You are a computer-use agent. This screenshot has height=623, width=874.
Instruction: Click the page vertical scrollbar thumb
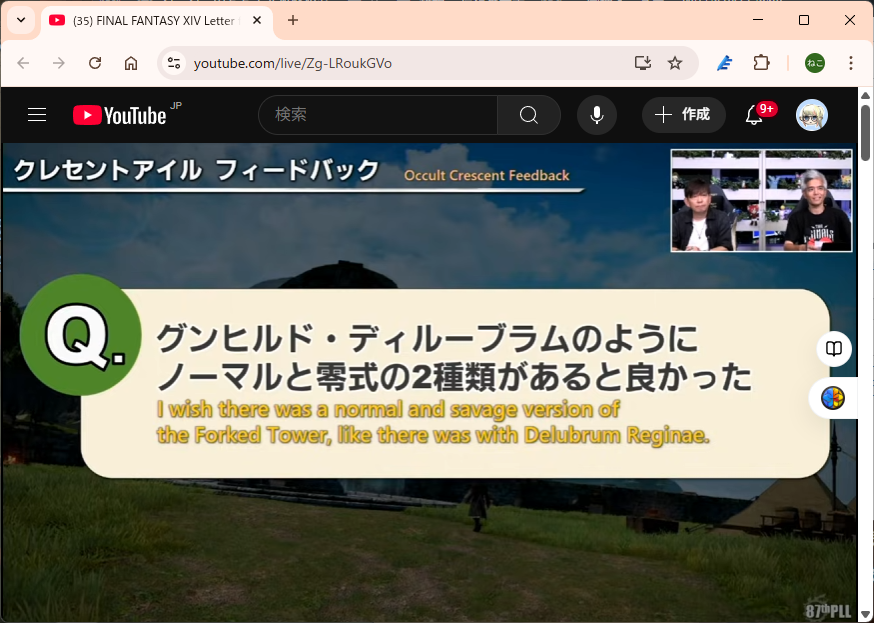tap(865, 133)
